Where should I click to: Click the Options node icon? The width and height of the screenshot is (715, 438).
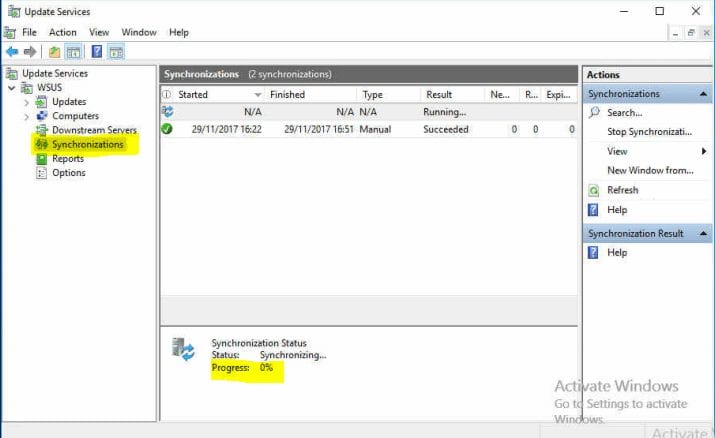(41, 173)
